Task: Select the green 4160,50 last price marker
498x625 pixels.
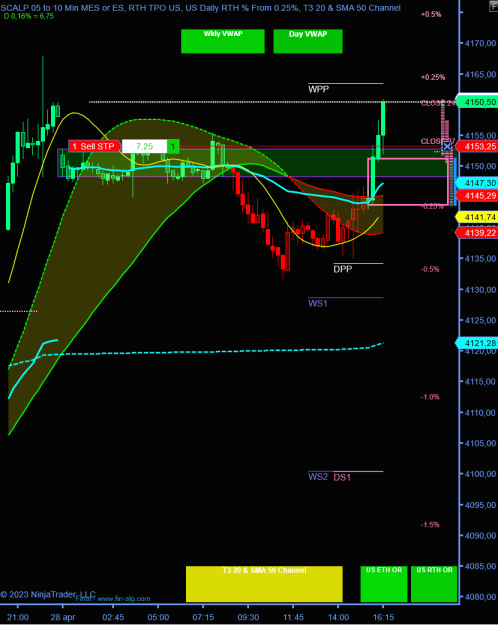Action: tap(477, 102)
